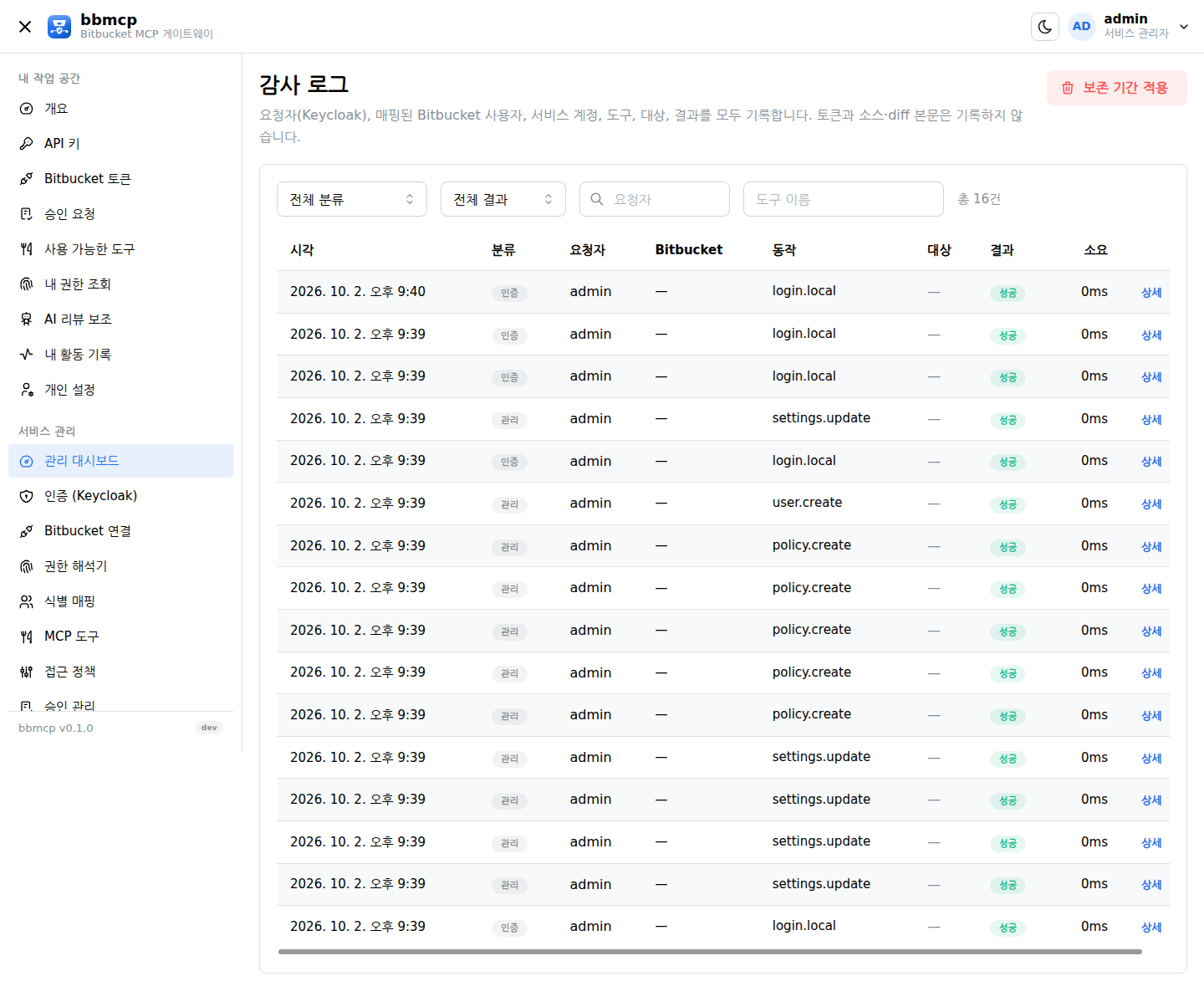Focus the 도구 이름 input field
This screenshot has width=1204, height=1007.
[x=844, y=199]
